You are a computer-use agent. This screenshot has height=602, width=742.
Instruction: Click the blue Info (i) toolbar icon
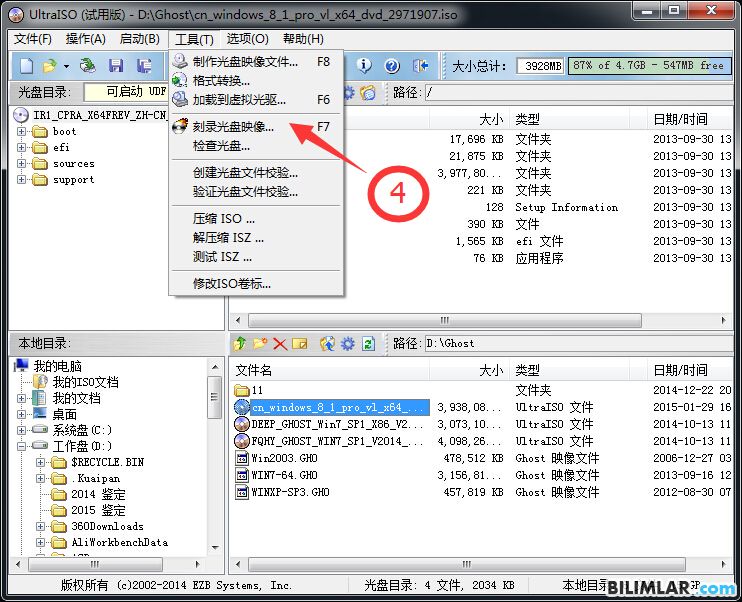click(364, 65)
